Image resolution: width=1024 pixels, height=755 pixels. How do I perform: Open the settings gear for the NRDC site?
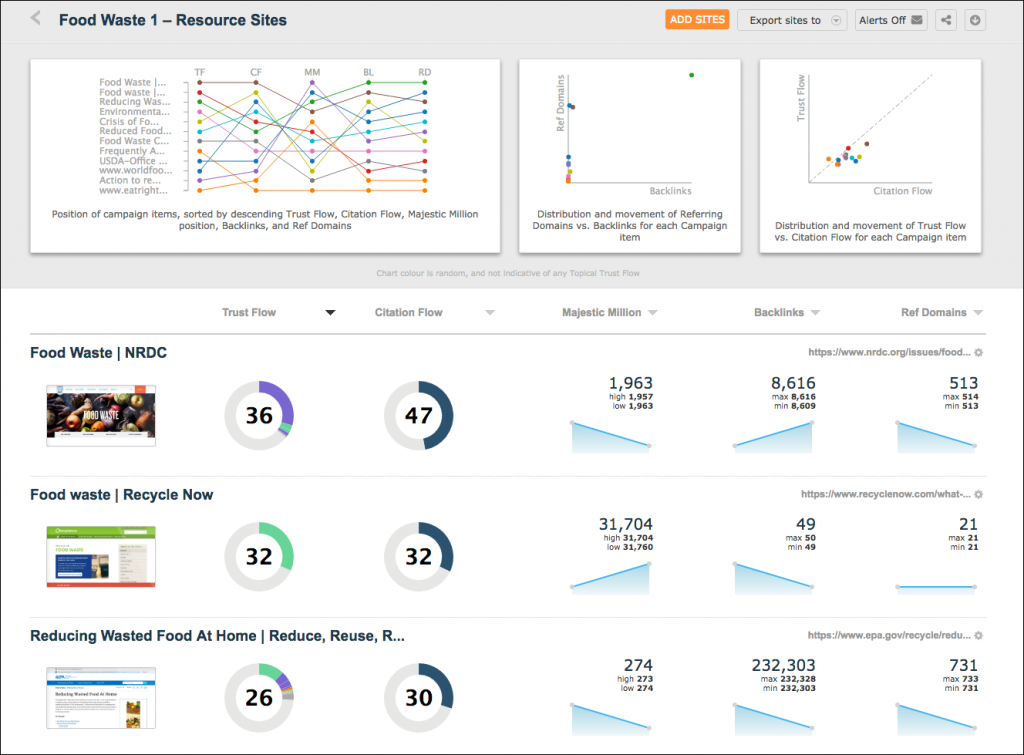(978, 353)
